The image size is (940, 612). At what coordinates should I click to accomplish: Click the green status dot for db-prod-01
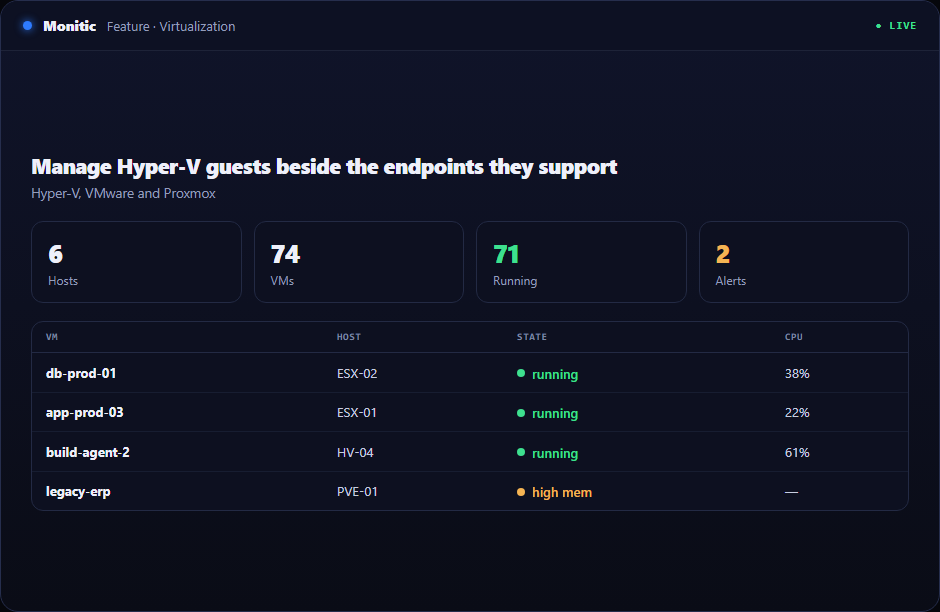coord(521,373)
